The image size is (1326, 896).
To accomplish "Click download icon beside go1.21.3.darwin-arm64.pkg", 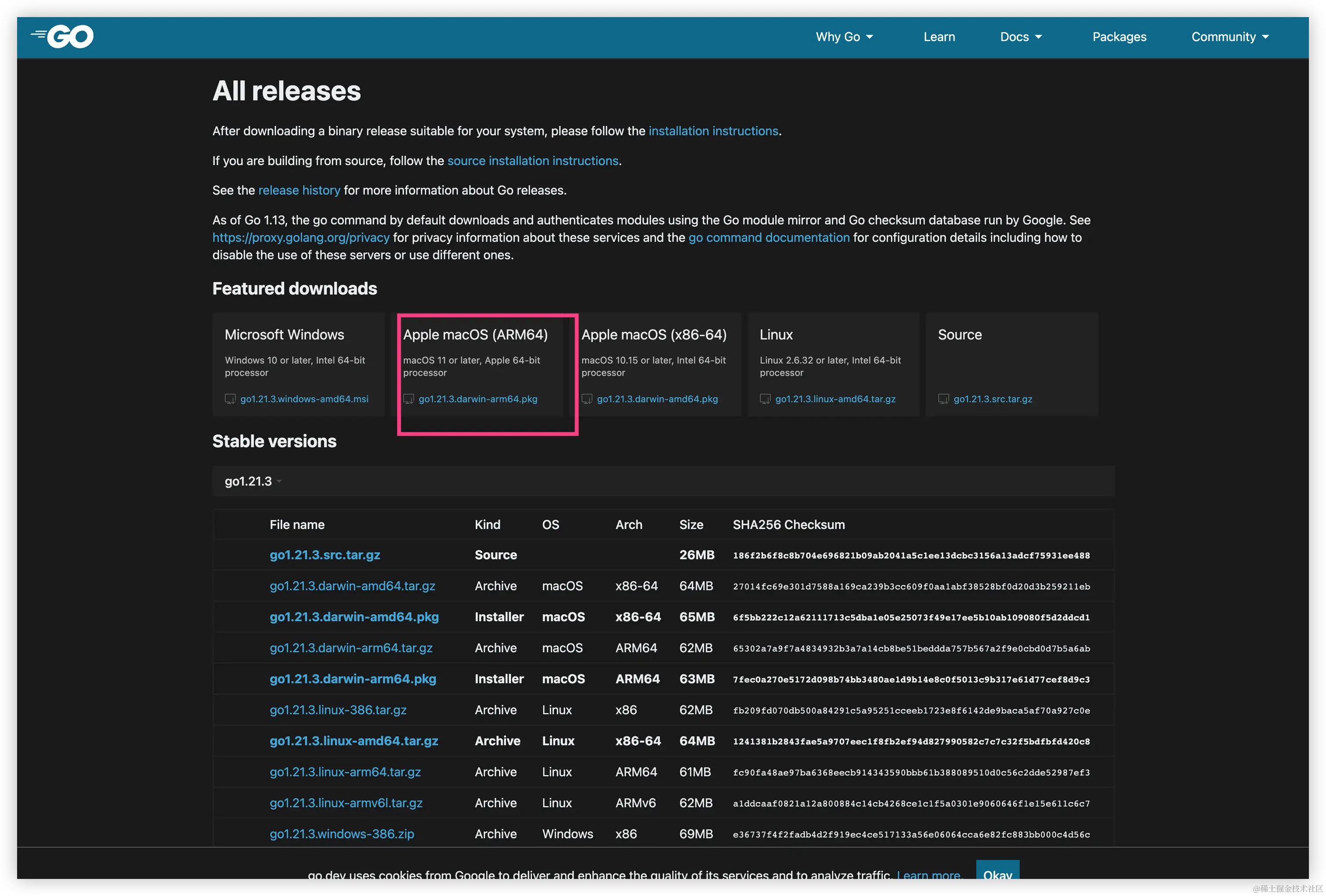I will [409, 398].
